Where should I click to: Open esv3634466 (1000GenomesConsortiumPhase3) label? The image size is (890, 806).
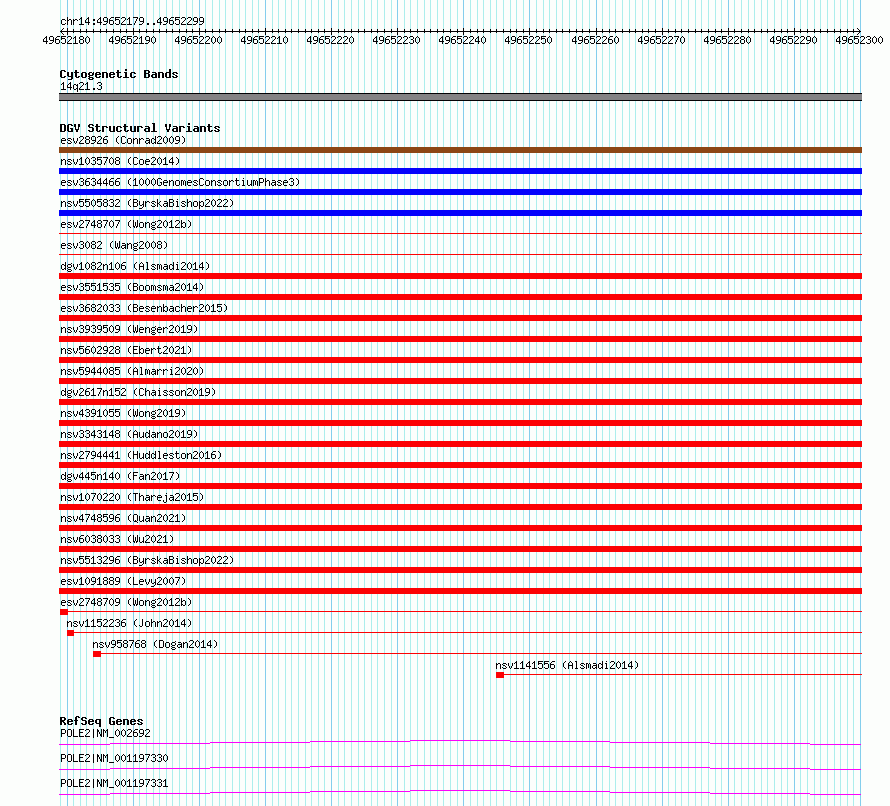click(x=180, y=182)
